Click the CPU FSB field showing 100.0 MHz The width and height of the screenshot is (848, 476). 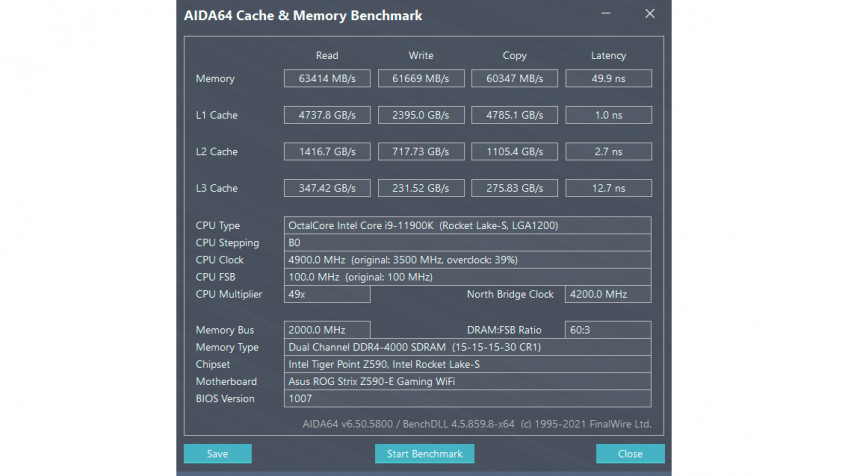(x=467, y=277)
